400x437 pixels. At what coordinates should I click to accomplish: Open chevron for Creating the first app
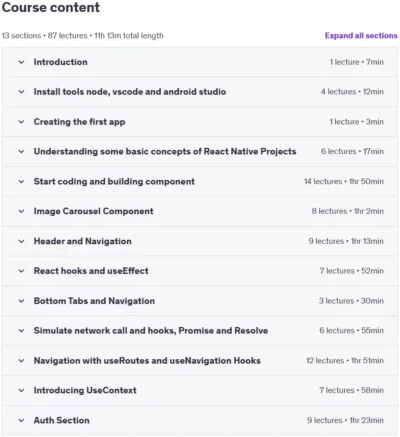(x=21, y=122)
